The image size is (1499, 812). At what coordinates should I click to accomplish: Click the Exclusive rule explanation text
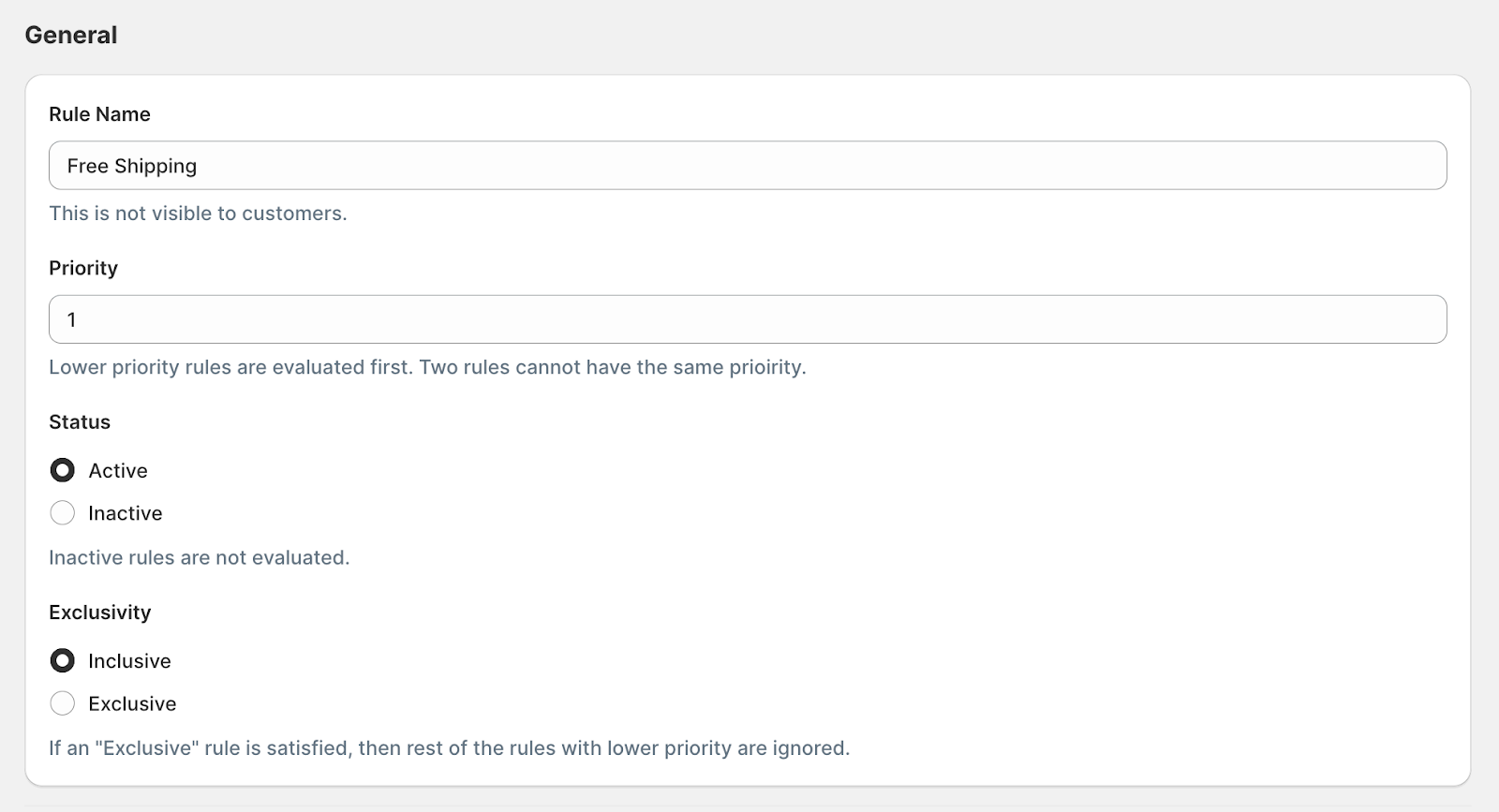[x=449, y=748]
